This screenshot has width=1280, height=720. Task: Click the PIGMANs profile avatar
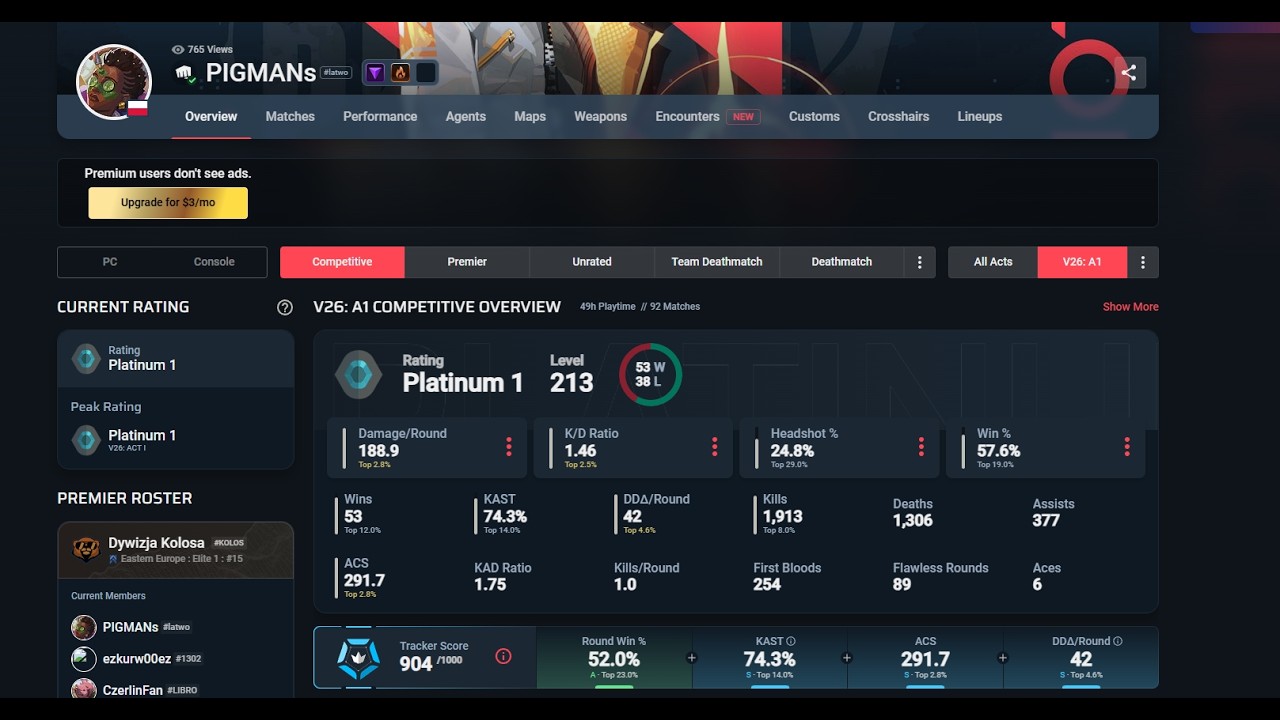tap(114, 82)
